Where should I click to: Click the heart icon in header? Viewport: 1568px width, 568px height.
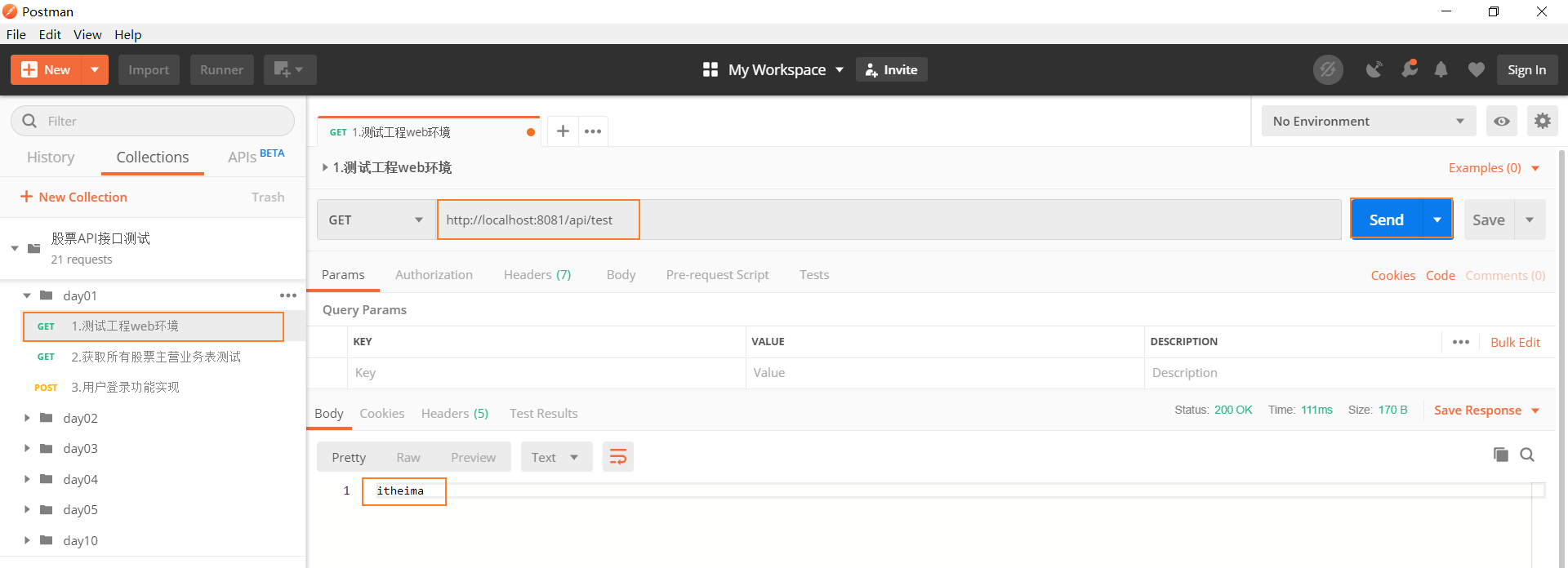tap(1476, 69)
